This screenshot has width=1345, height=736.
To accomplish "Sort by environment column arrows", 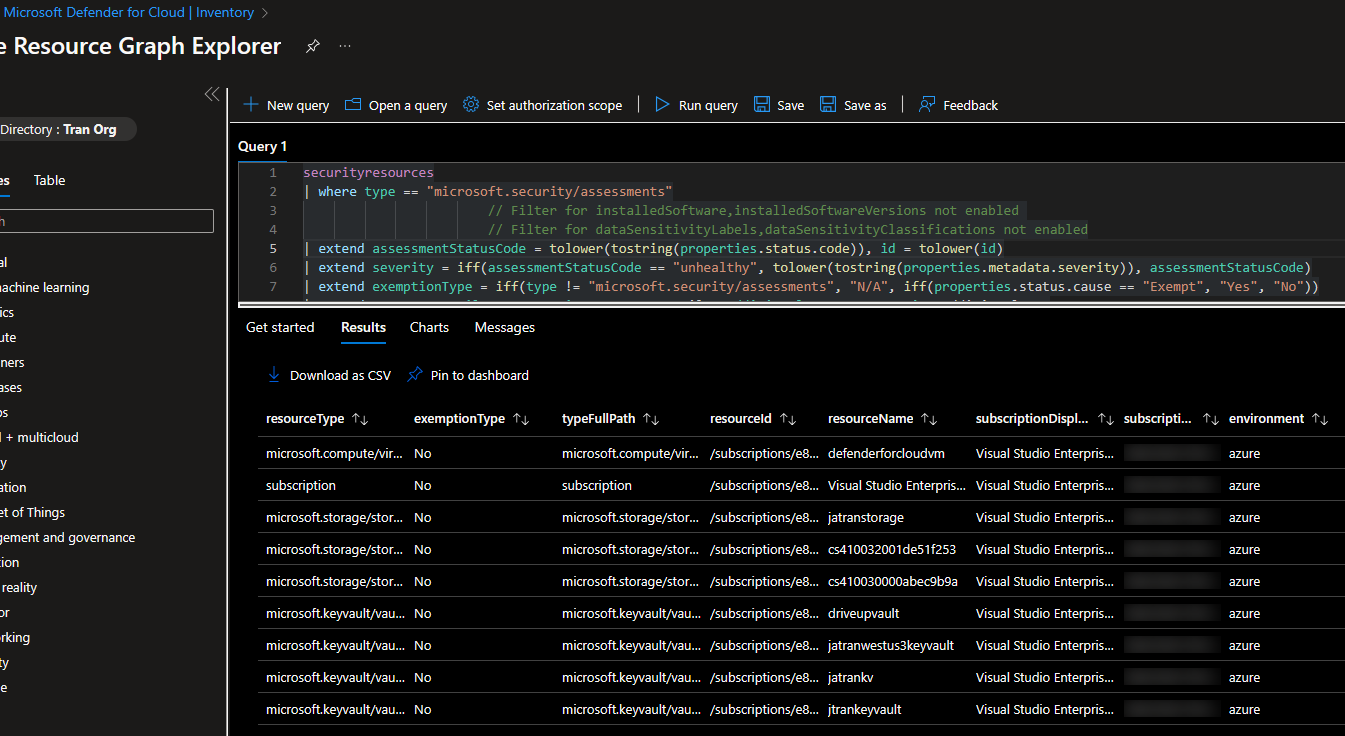I will coord(1320,419).
